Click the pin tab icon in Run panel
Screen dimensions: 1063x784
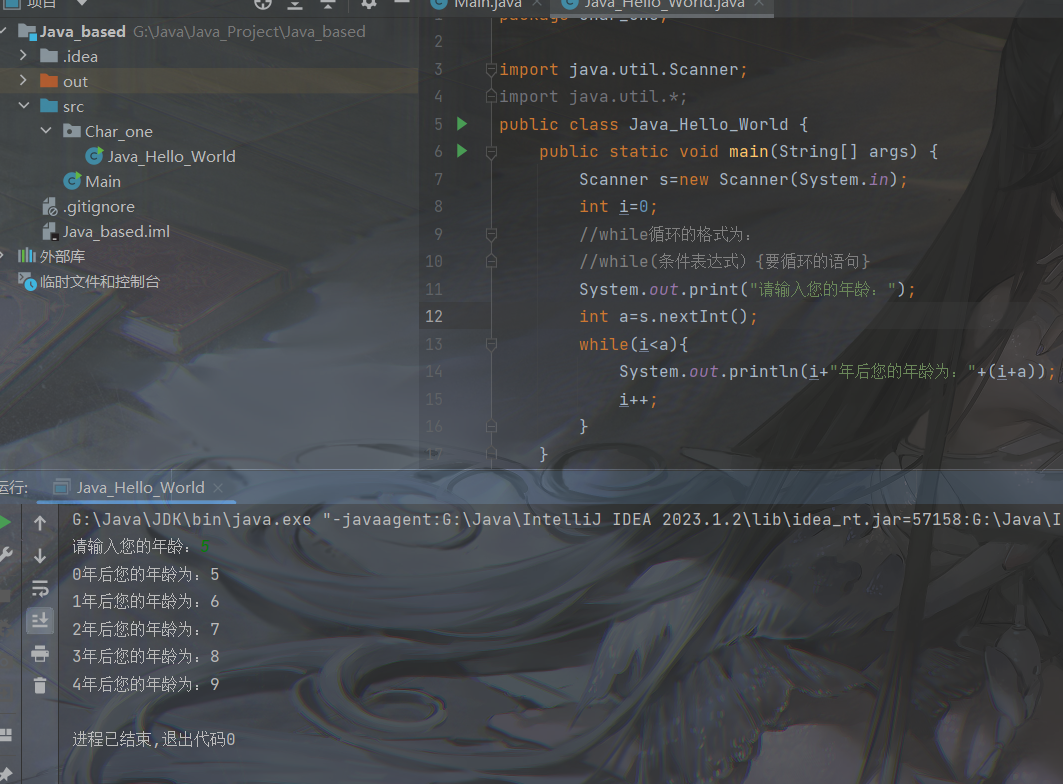(x=5, y=774)
